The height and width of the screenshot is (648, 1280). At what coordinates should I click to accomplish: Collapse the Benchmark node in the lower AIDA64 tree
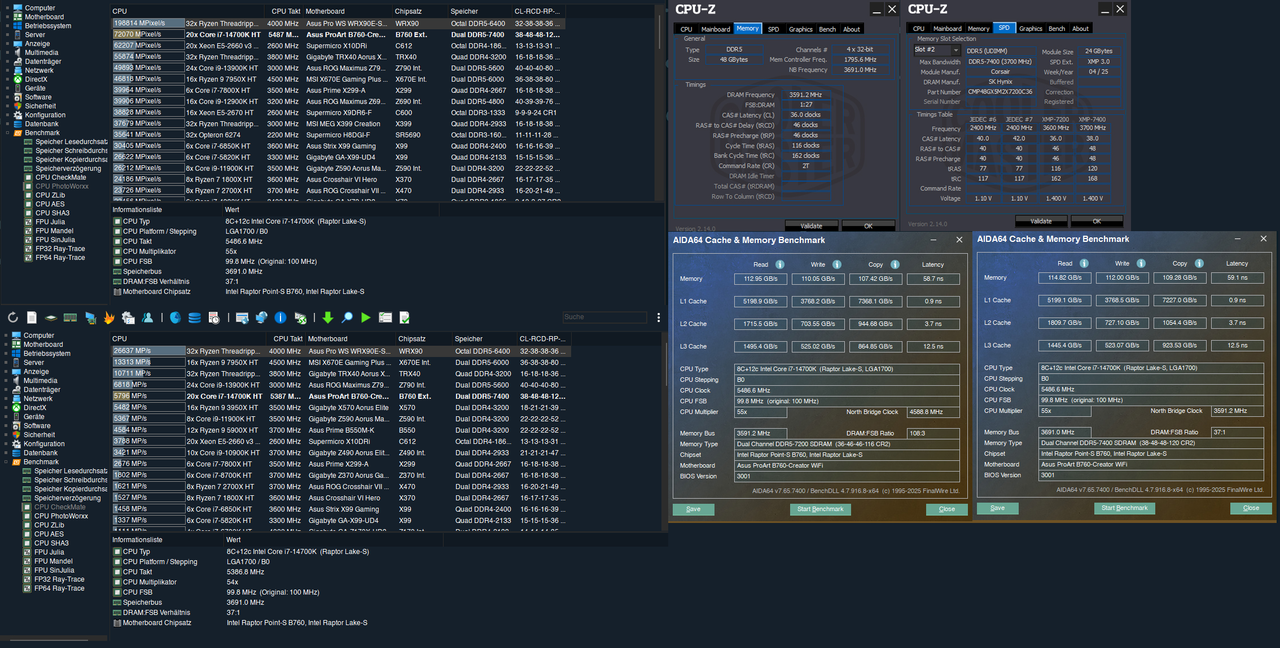pyautogui.click(x=8, y=462)
